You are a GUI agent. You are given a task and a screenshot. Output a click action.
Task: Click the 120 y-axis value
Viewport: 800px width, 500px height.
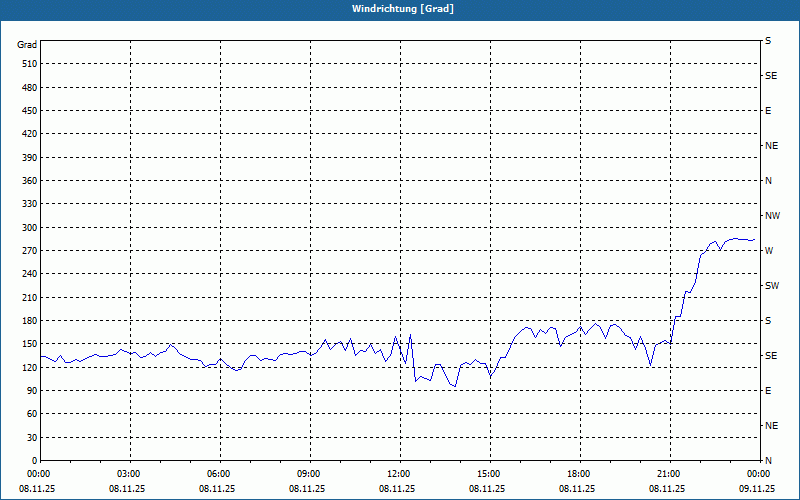[30, 367]
